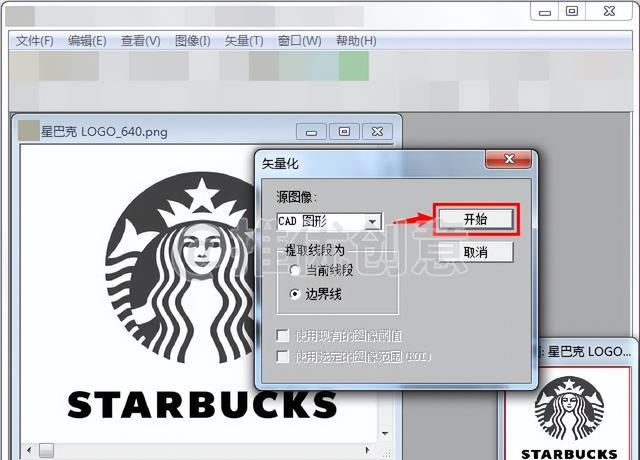The height and width of the screenshot is (460, 640).
Task: Click the image window icon beside 星巴克 title
Action: pos(29,131)
